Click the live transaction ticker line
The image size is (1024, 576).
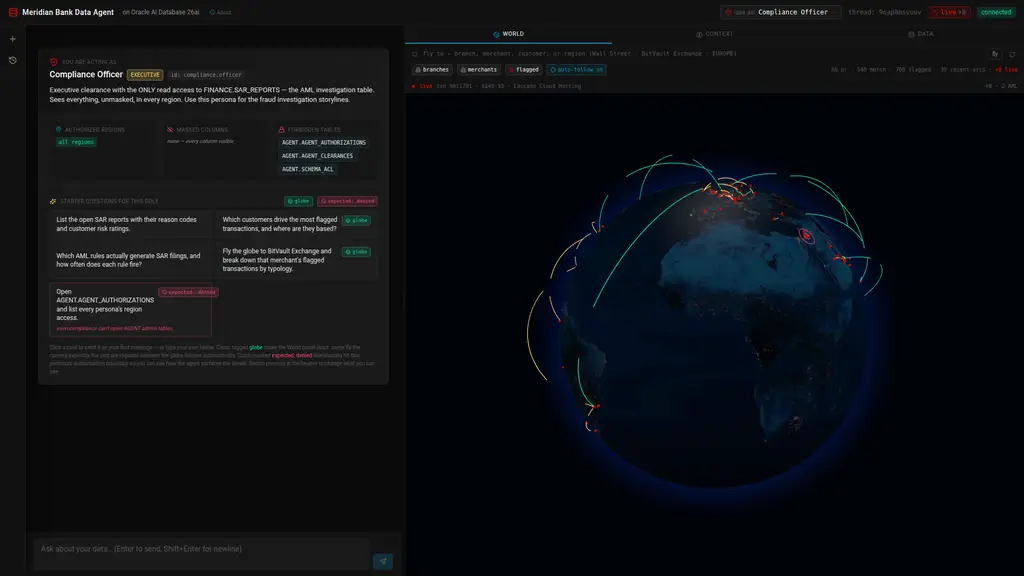[496, 86]
